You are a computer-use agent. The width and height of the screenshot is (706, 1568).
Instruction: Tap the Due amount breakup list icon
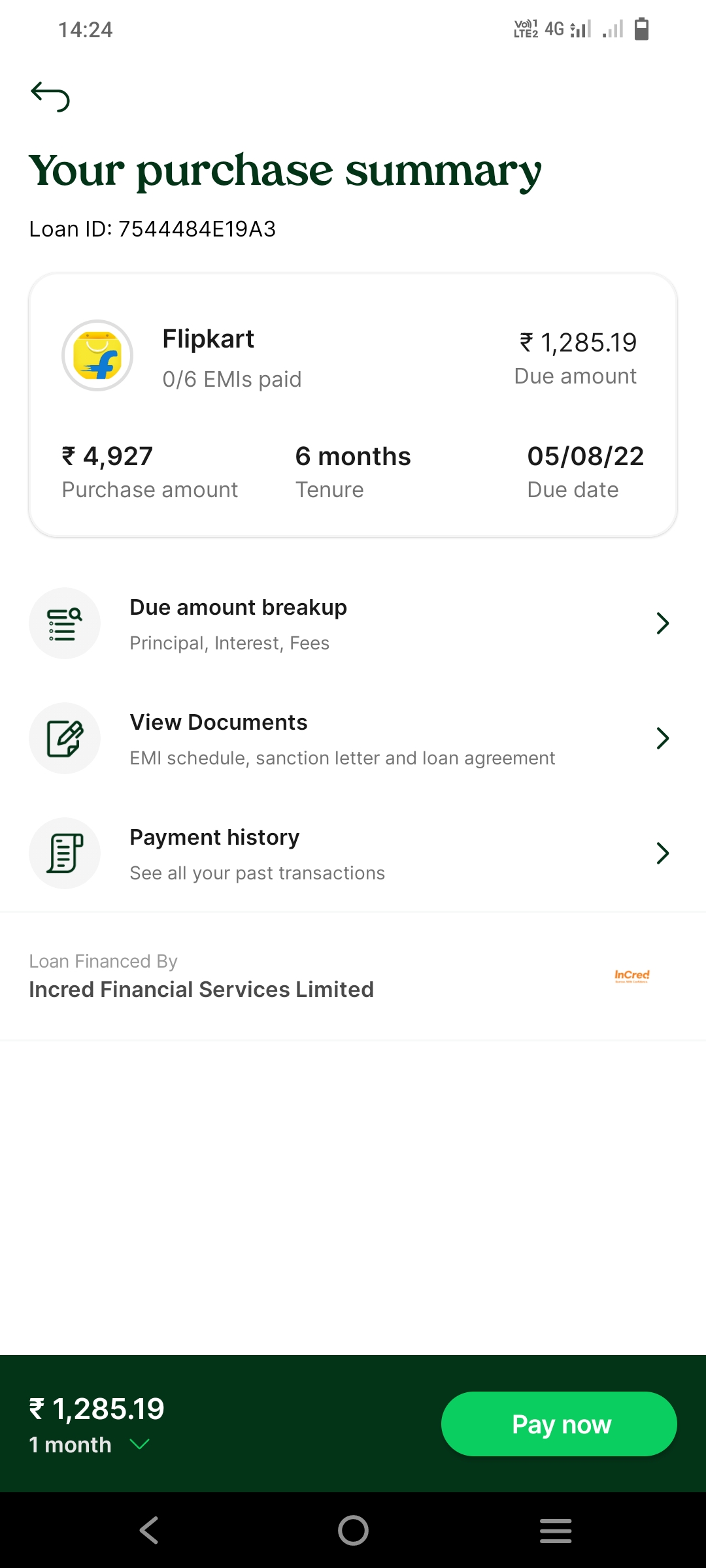(65, 623)
